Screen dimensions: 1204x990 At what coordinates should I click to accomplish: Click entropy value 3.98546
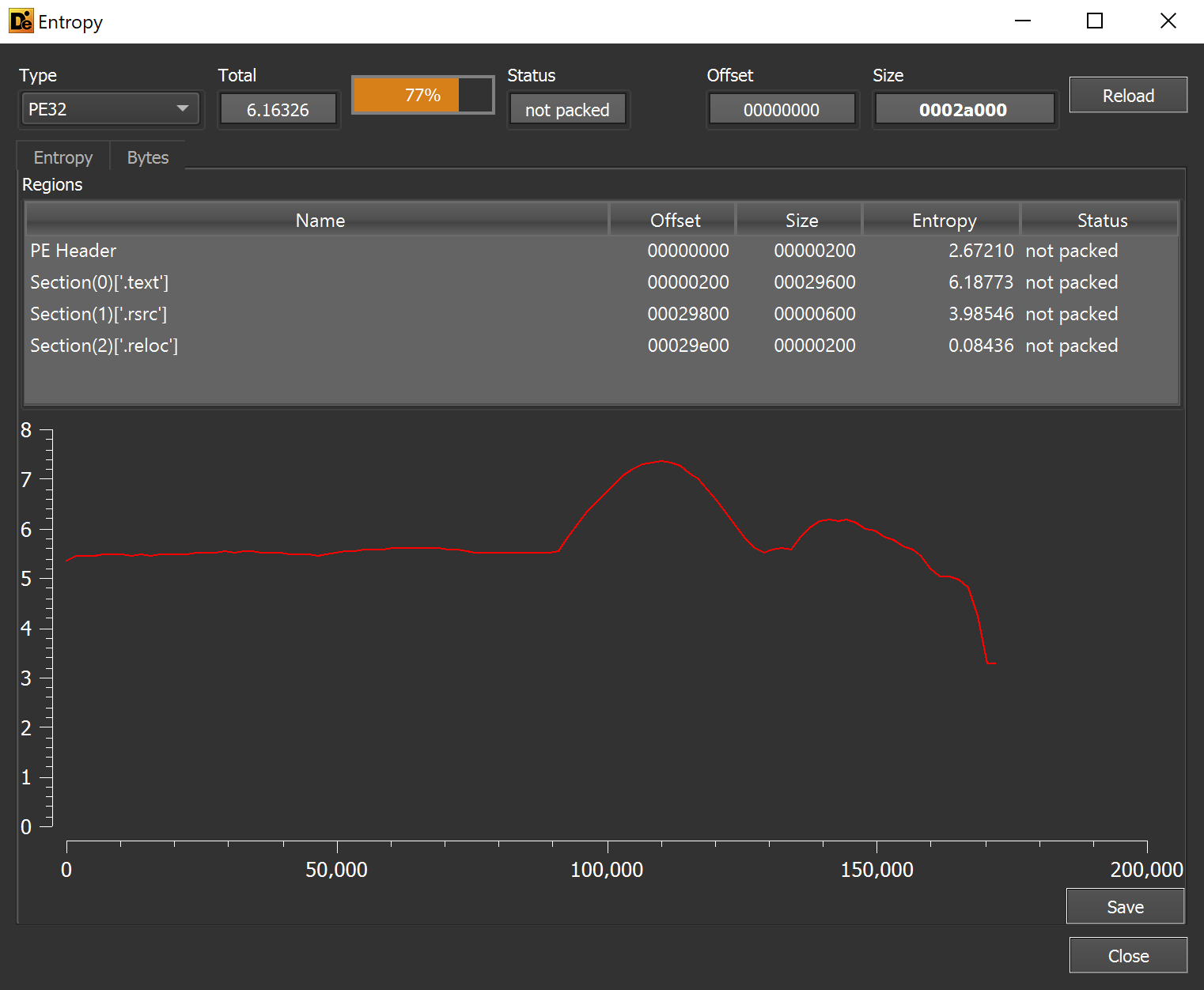point(981,314)
